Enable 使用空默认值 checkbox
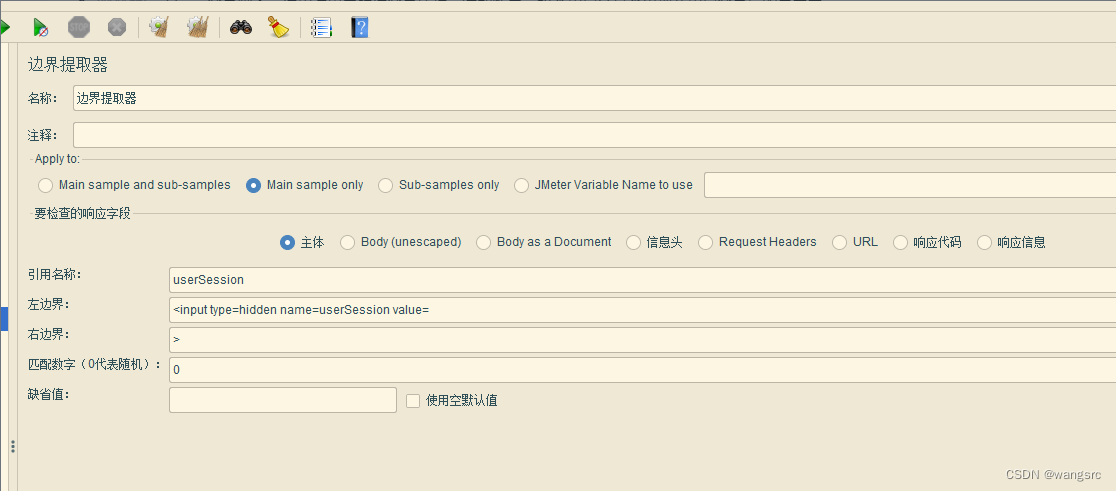Screen dimensions: 1116x491 (413, 401)
